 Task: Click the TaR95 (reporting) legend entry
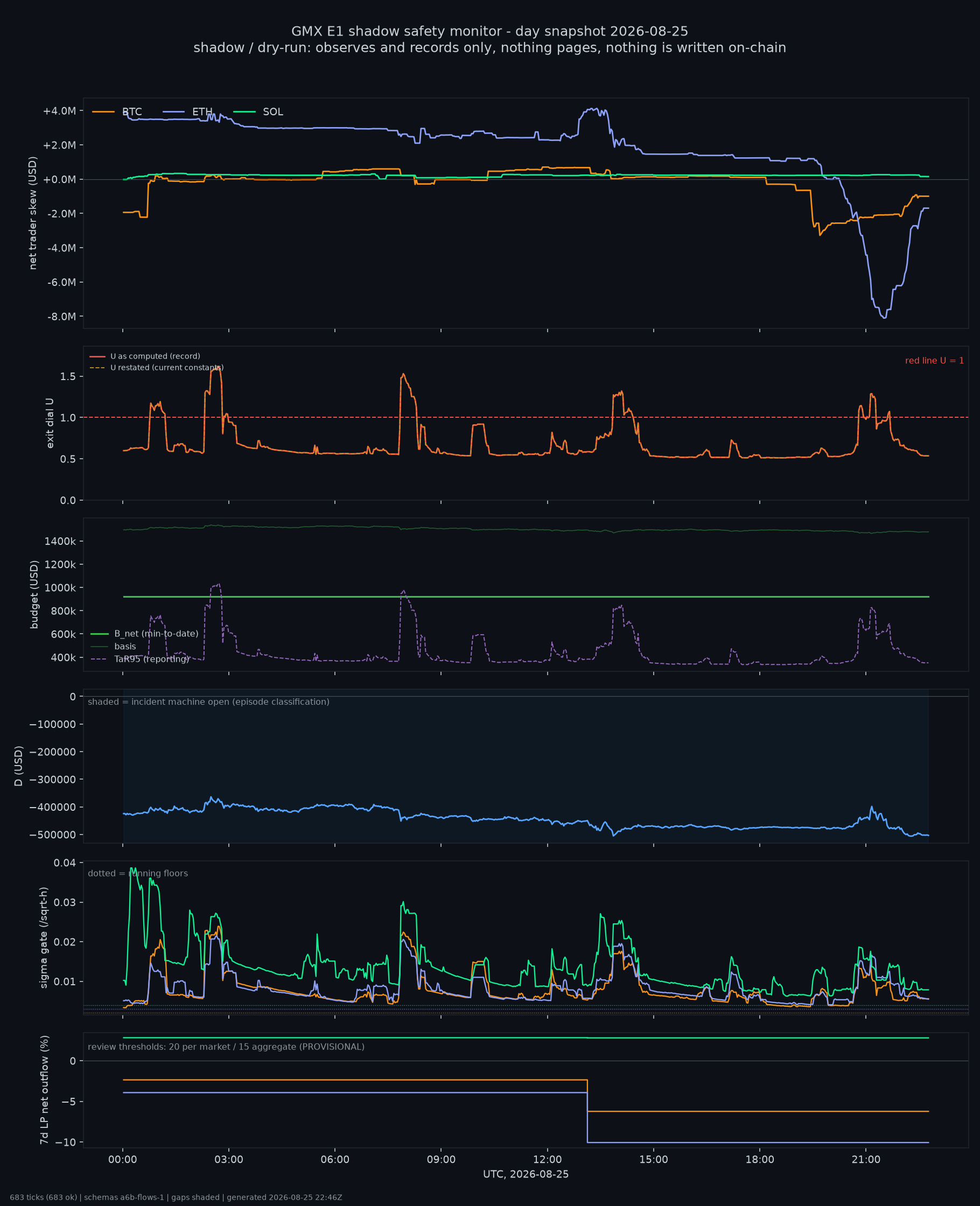click(140, 658)
